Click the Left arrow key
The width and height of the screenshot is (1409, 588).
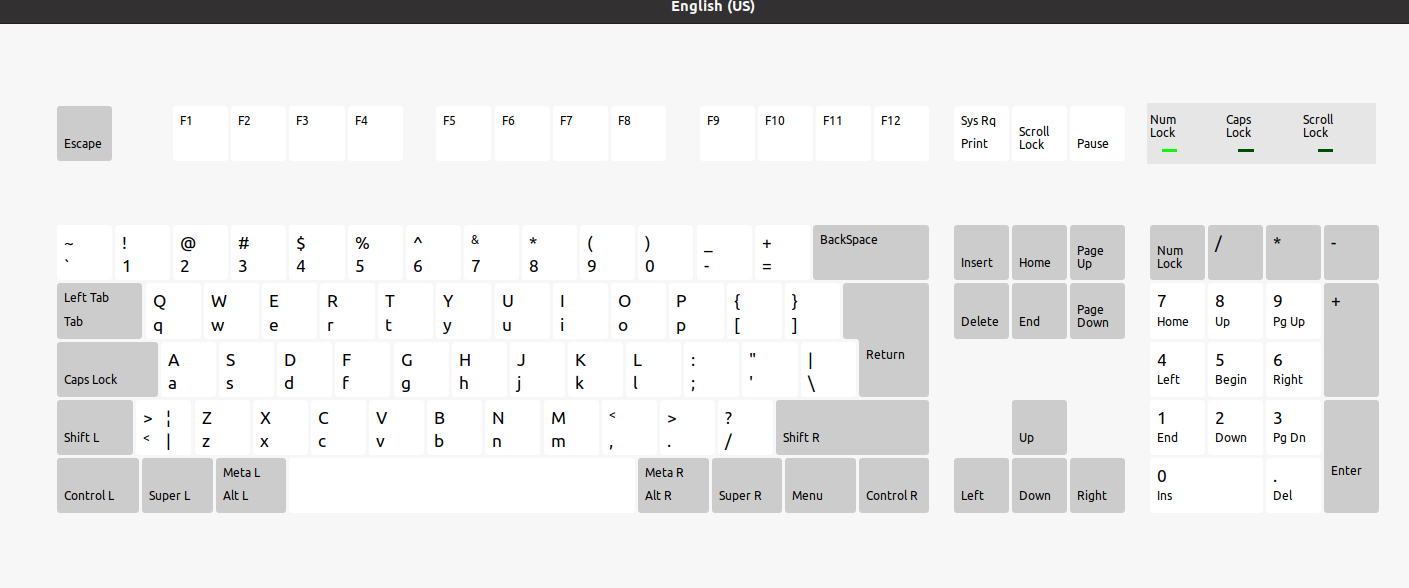[981, 485]
